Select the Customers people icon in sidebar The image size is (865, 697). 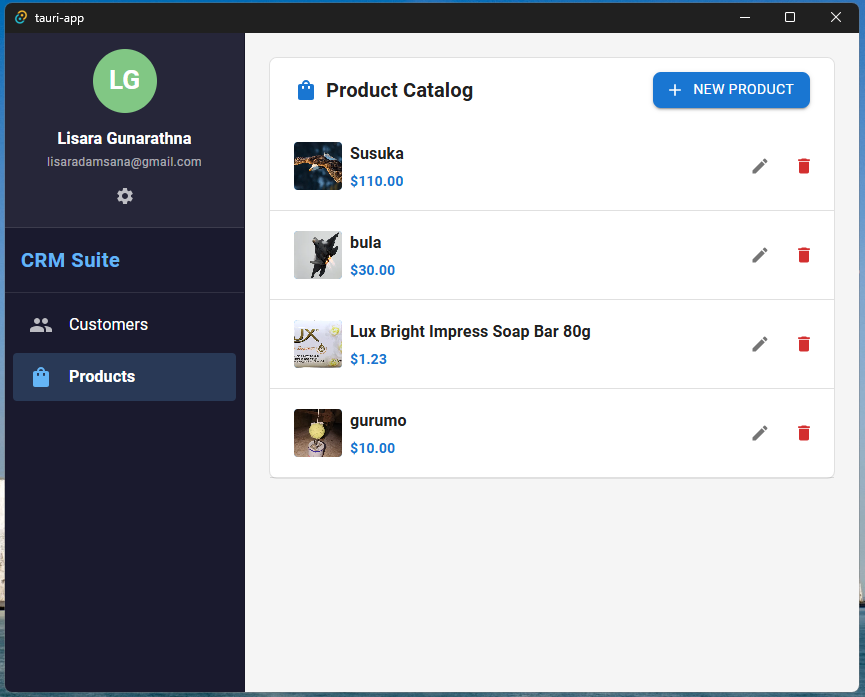tap(40, 324)
